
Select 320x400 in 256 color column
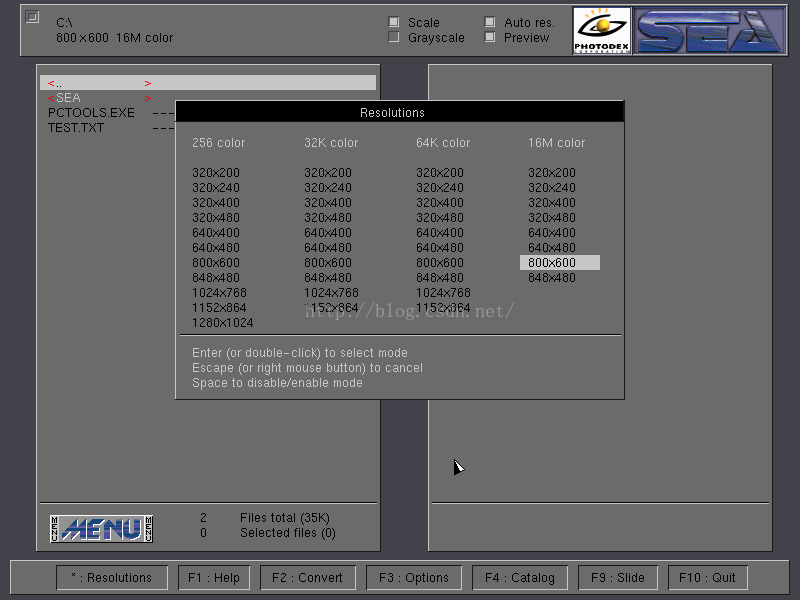tap(216, 203)
